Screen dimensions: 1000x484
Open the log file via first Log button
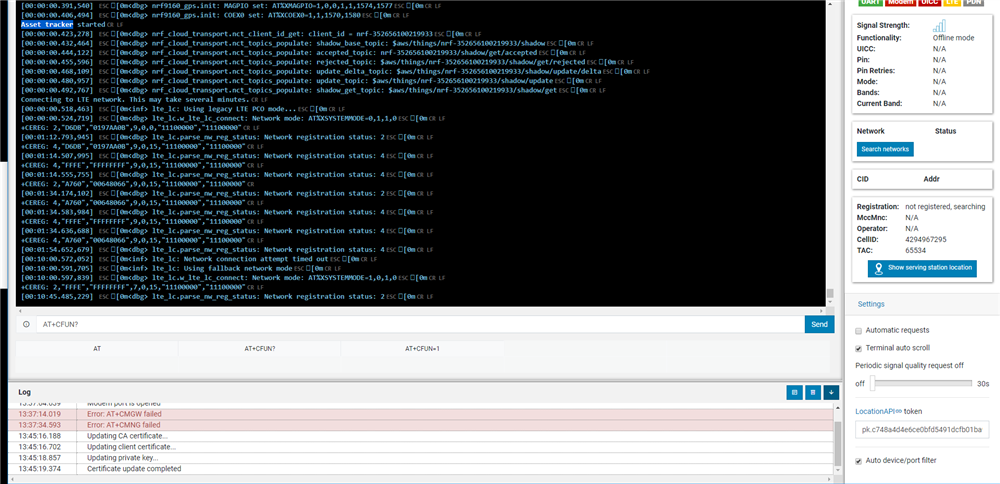pyautogui.click(x=794, y=393)
